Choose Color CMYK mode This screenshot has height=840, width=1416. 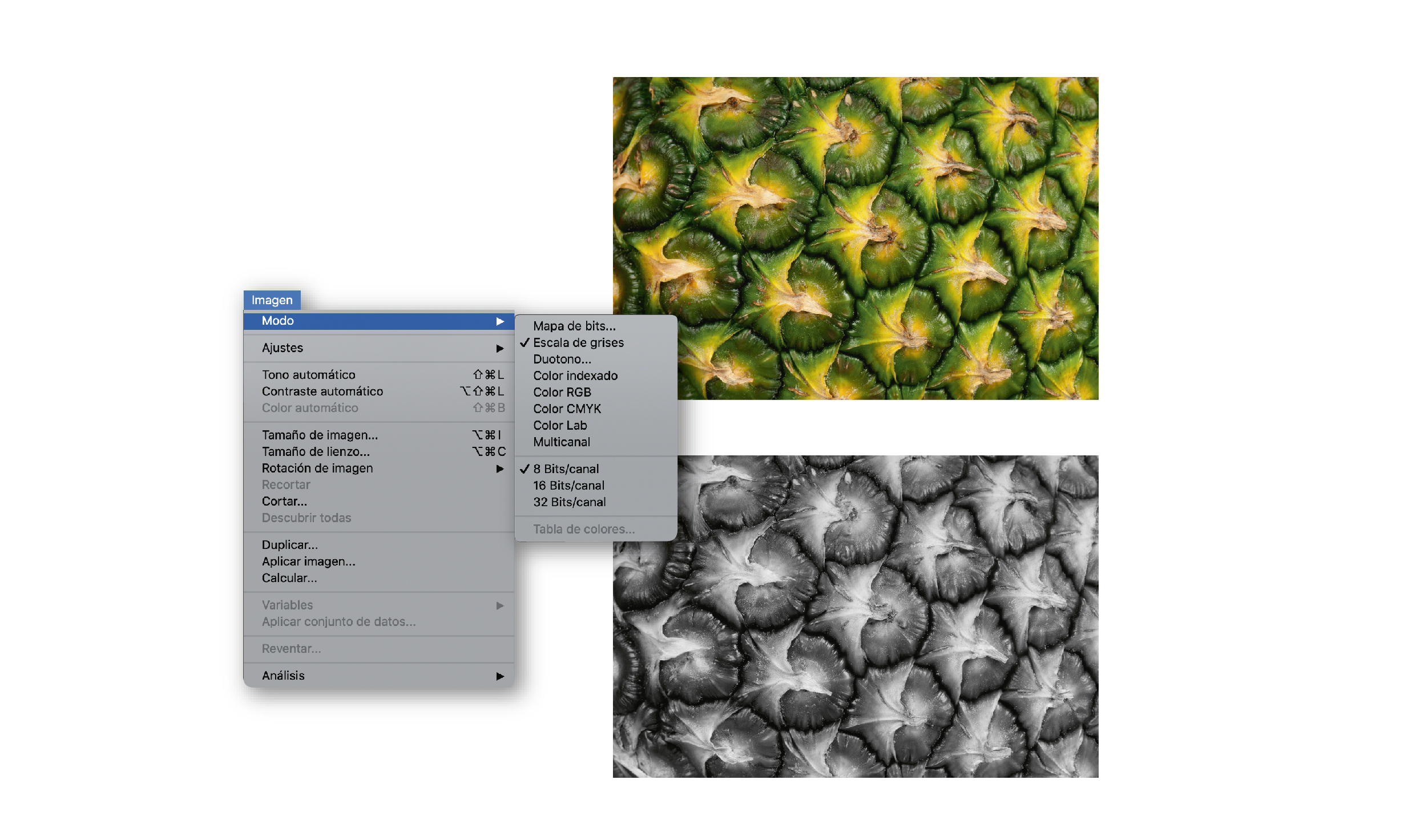click(567, 409)
